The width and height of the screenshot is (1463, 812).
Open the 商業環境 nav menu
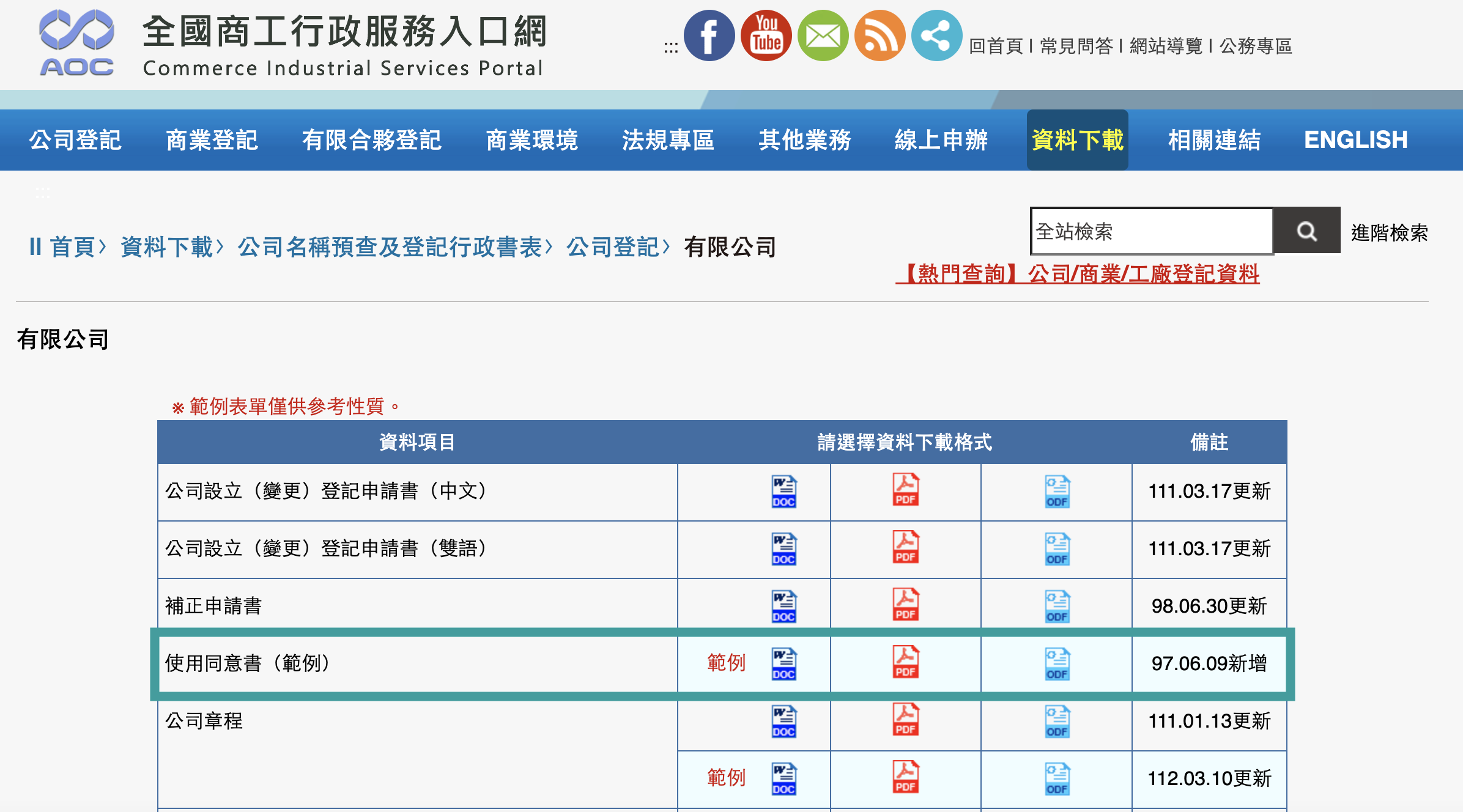(x=531, y=140)
